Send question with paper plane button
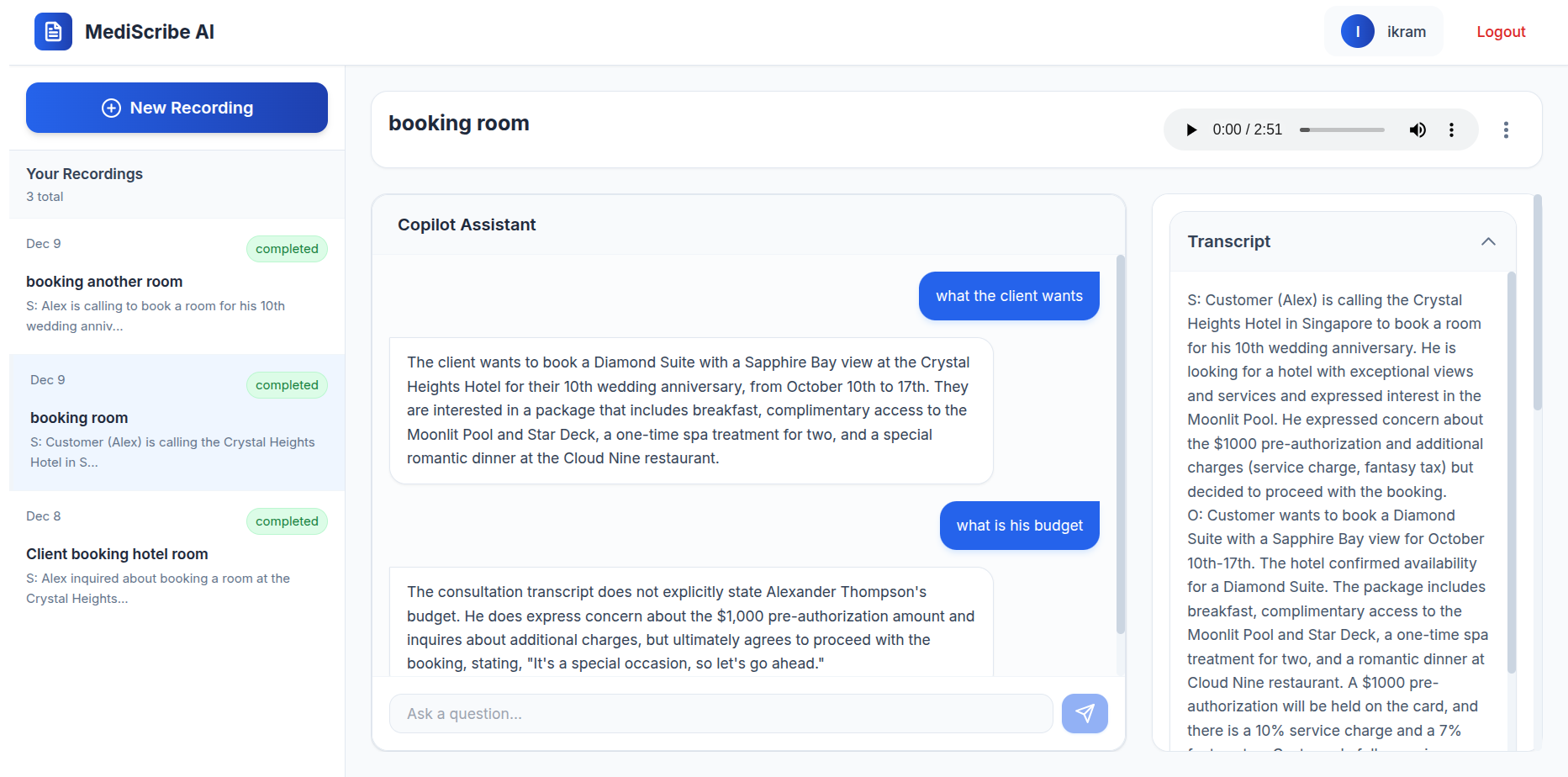Image resolution: width=1568 pixels, height=777 pixels. pyautogui.click(x=1085, y=713)
